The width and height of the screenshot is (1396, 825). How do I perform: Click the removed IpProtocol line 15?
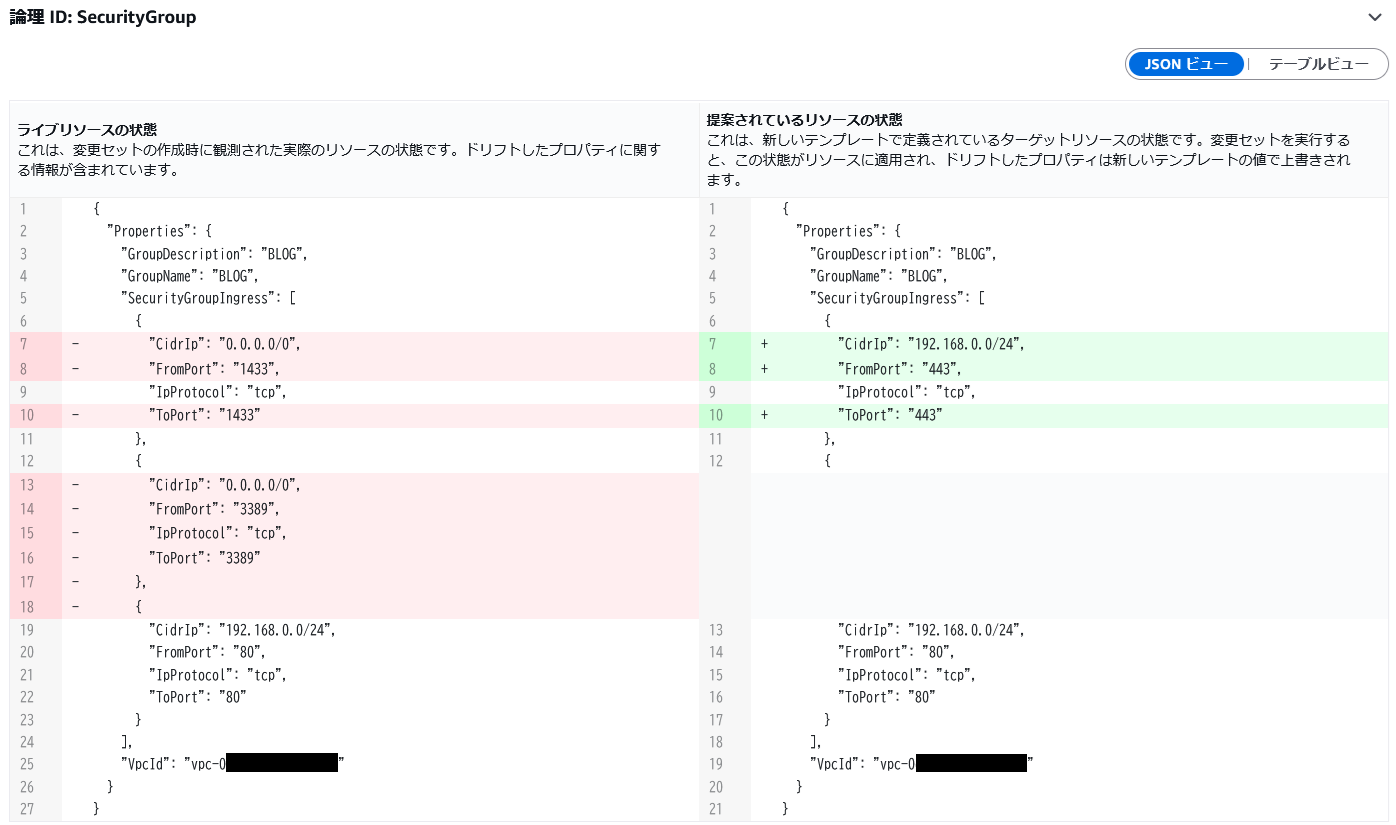(217, 533)
